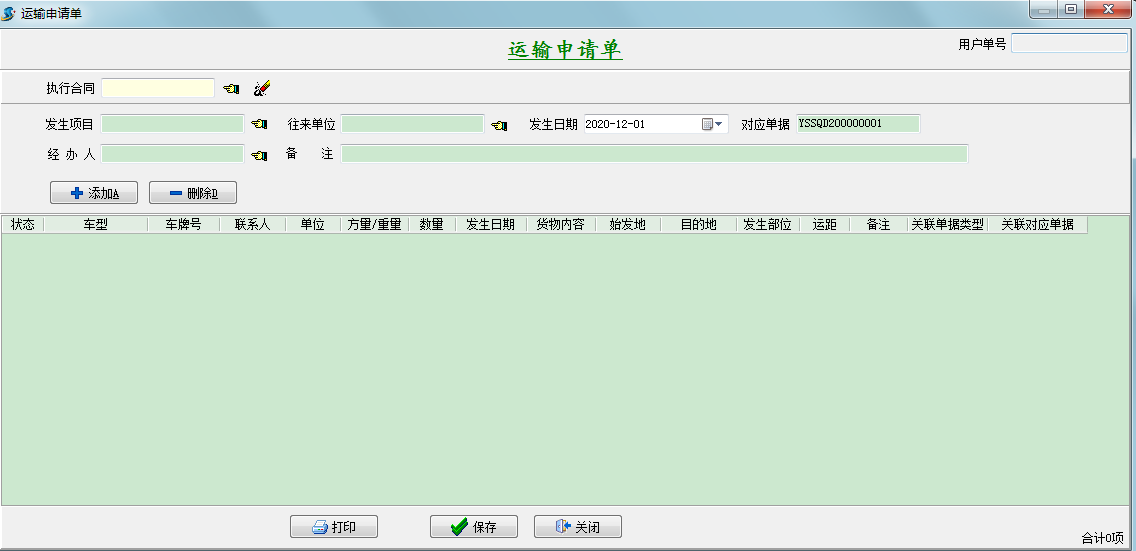
Task: Click the 添加A button
Action: point(93,193)
